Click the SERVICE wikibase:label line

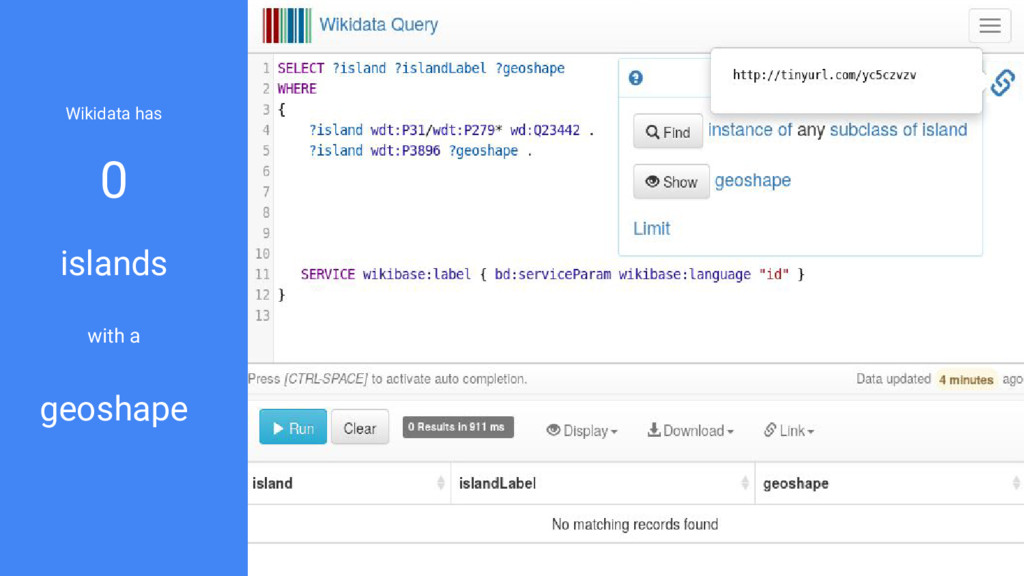(x=552, y=274)
